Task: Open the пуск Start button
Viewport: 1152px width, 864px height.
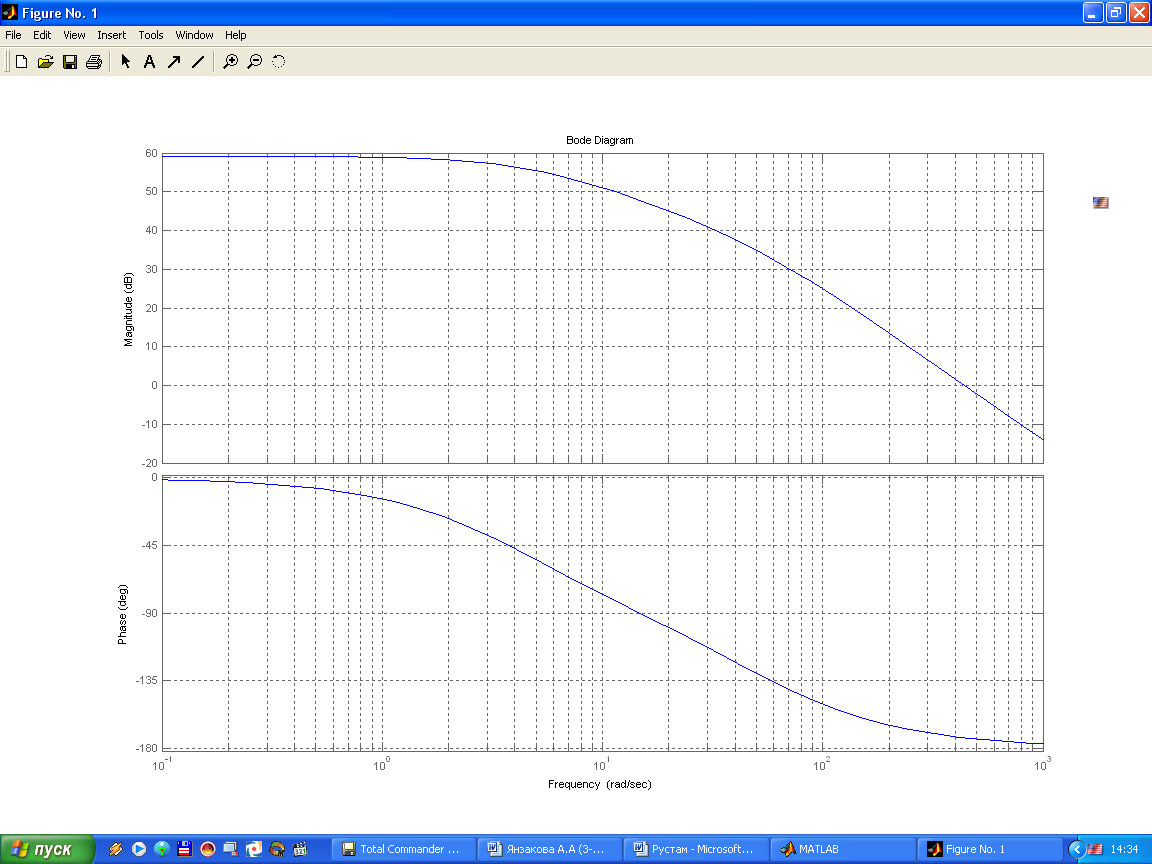Action: click(47, 849)
